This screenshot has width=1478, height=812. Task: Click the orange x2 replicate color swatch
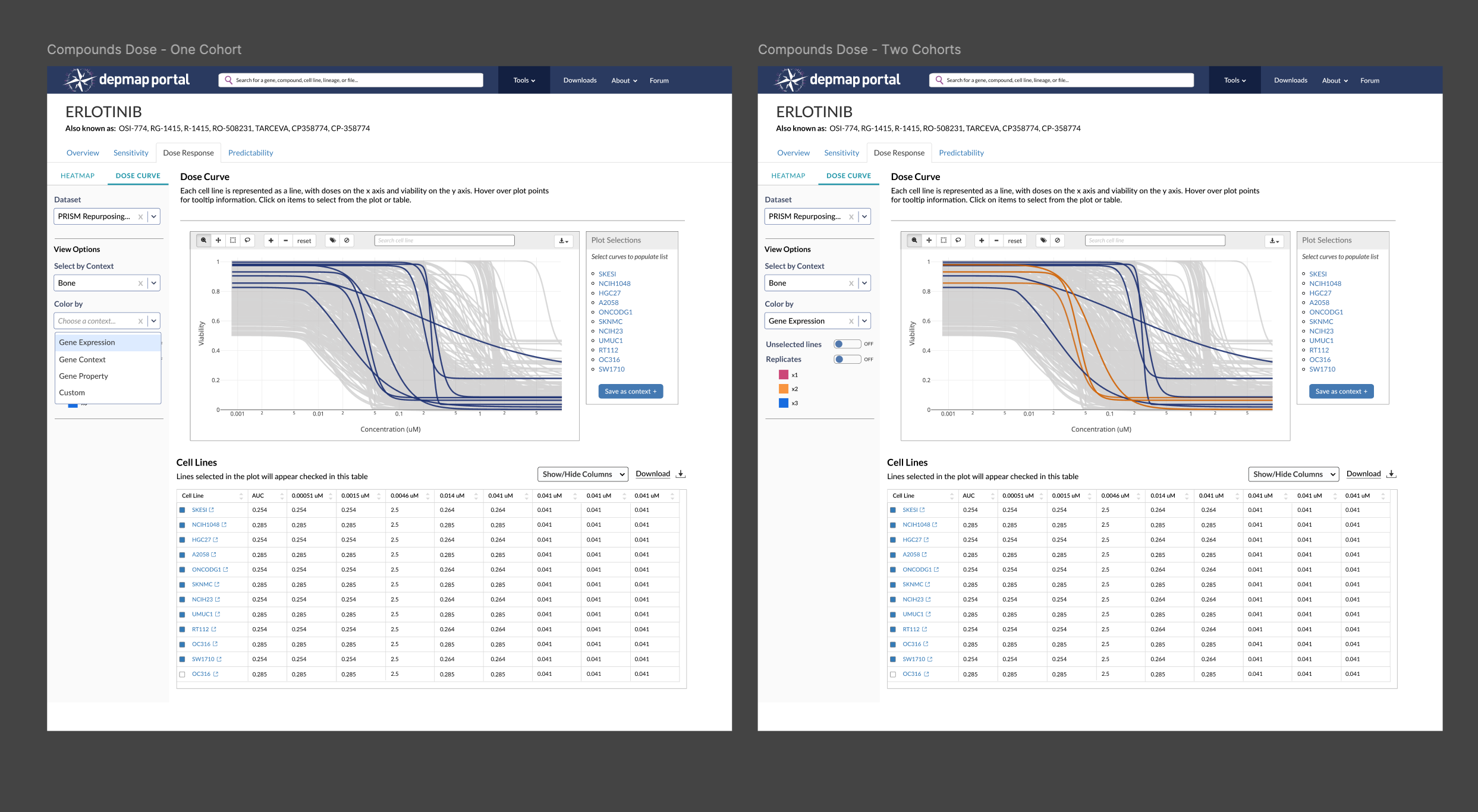point(783,389)
